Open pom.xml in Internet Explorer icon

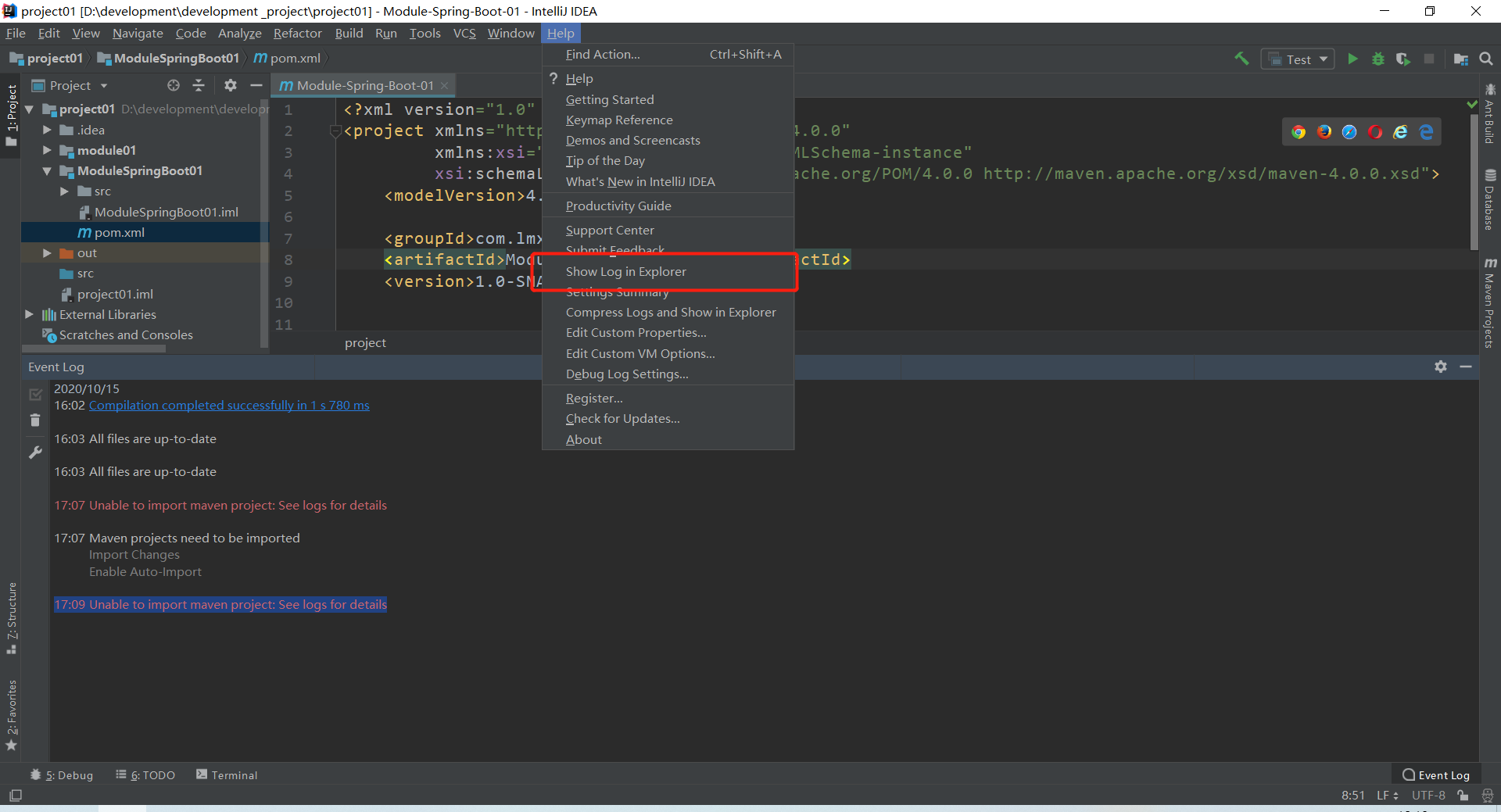pyautogui.click(x=1400, y=131)
